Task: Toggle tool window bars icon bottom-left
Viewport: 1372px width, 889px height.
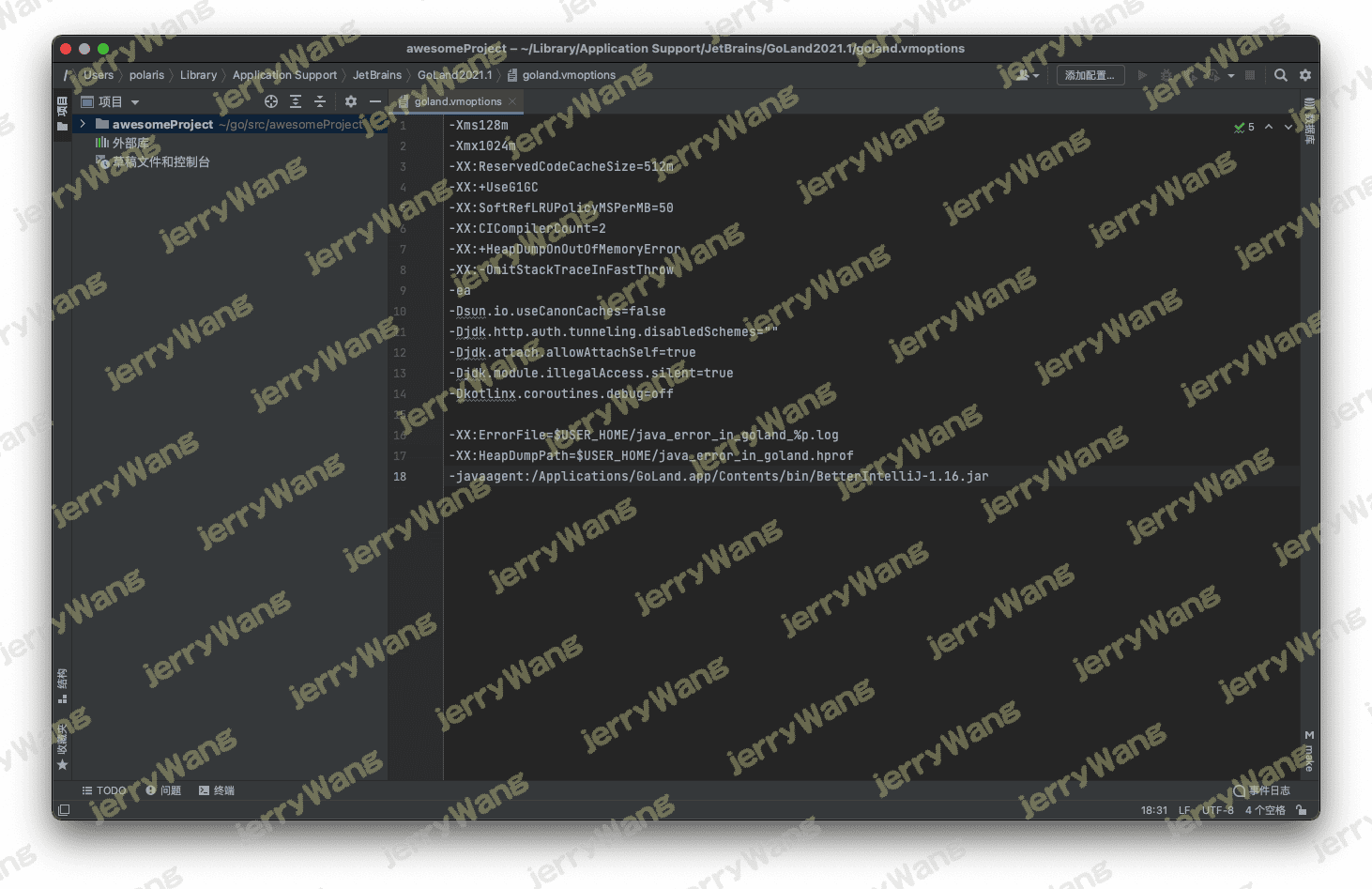Action: 64,810
